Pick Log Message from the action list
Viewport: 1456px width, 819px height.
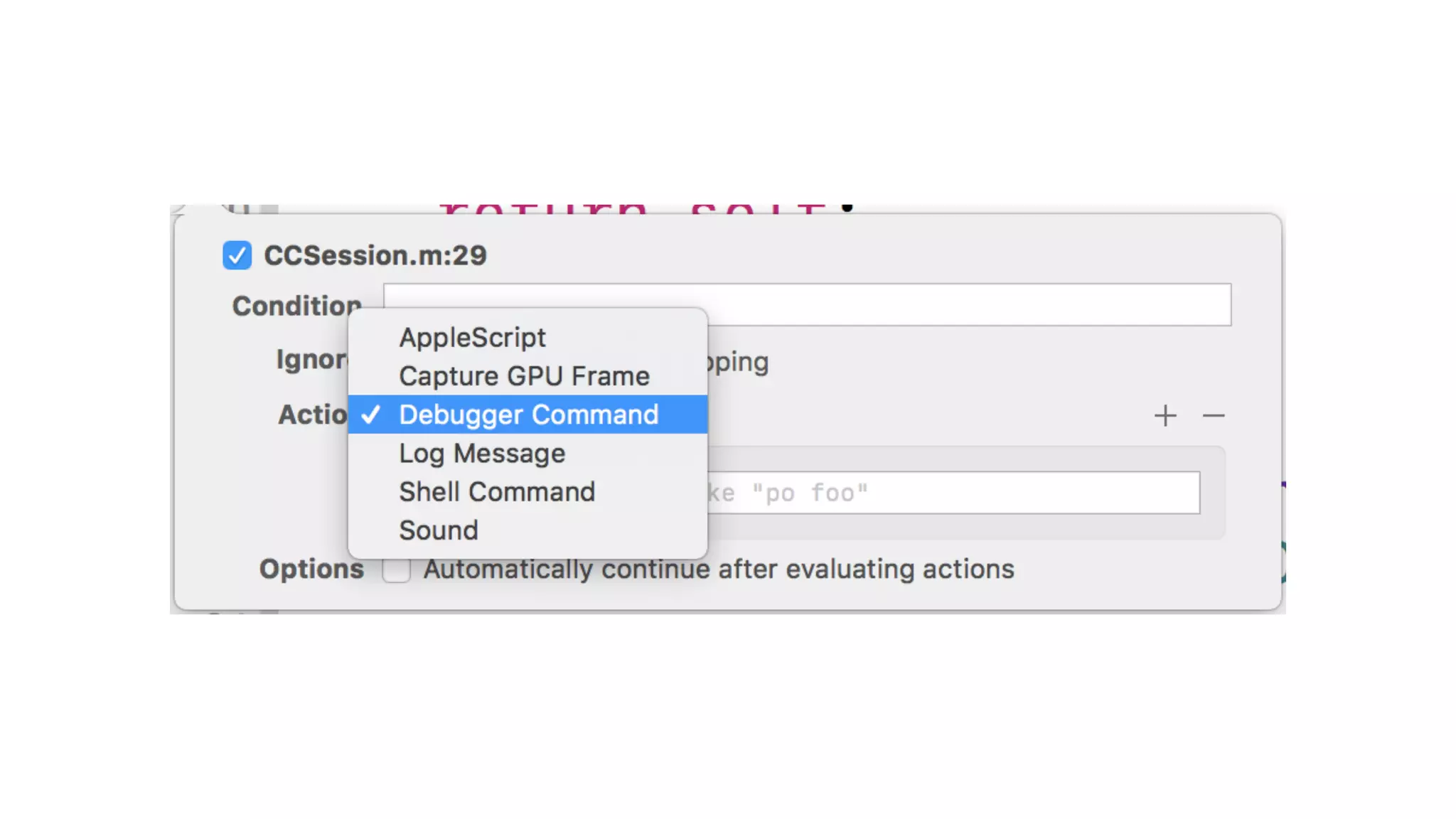point(482,454)
